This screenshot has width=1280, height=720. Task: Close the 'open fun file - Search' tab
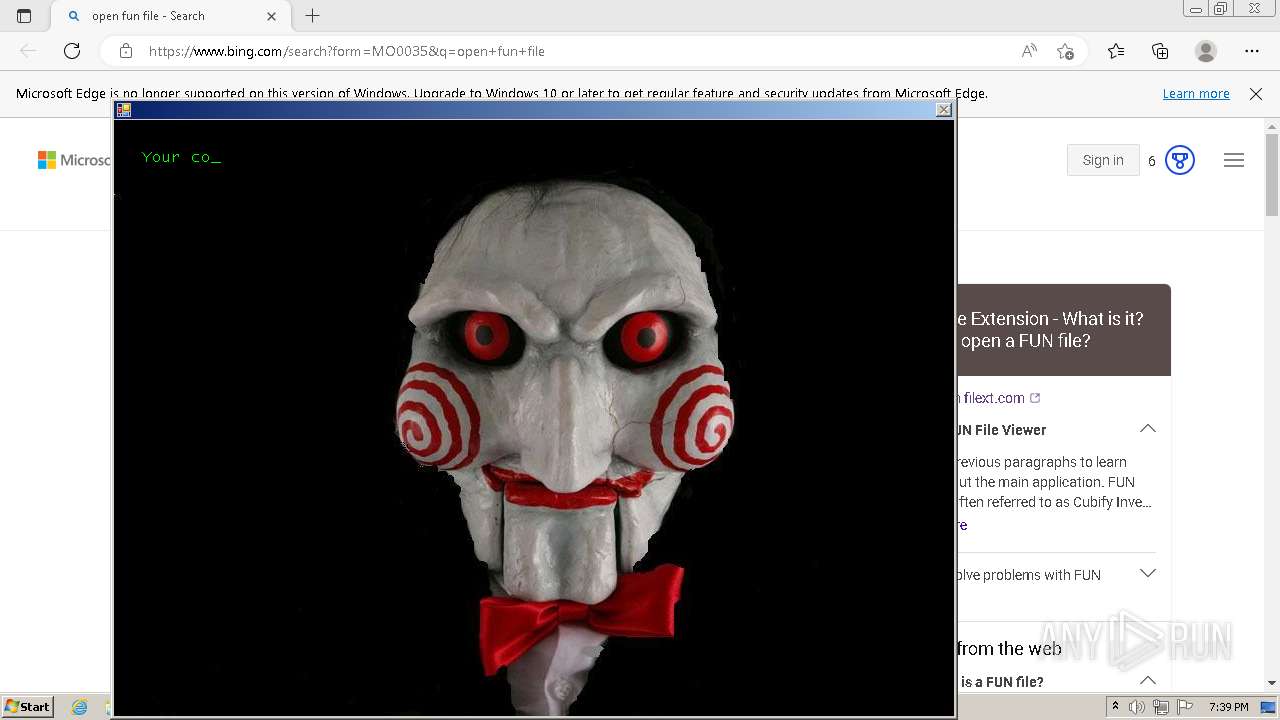[271, 16]
